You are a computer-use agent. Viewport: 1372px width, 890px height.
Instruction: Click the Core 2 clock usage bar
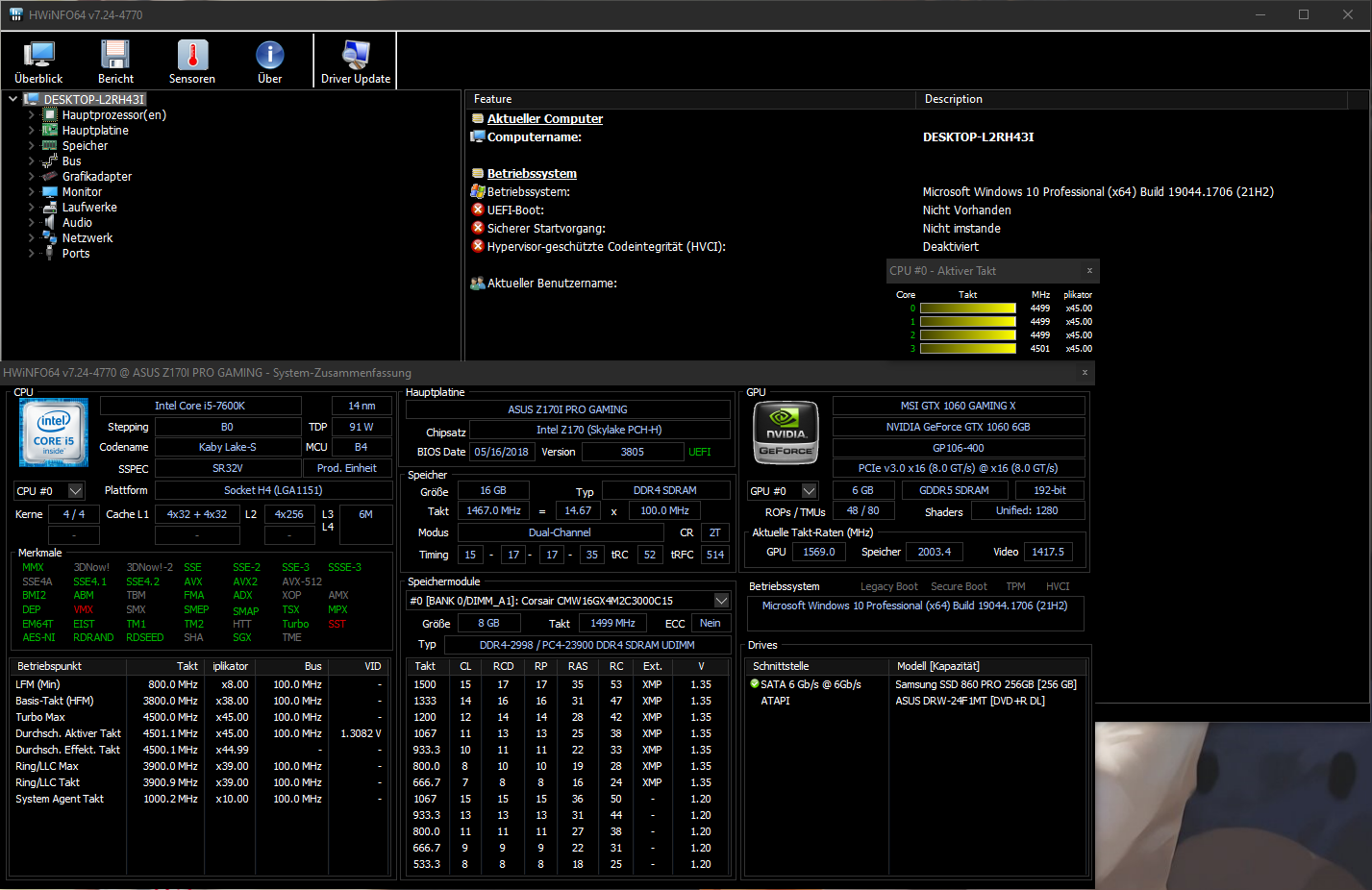[x=967, y=335]
